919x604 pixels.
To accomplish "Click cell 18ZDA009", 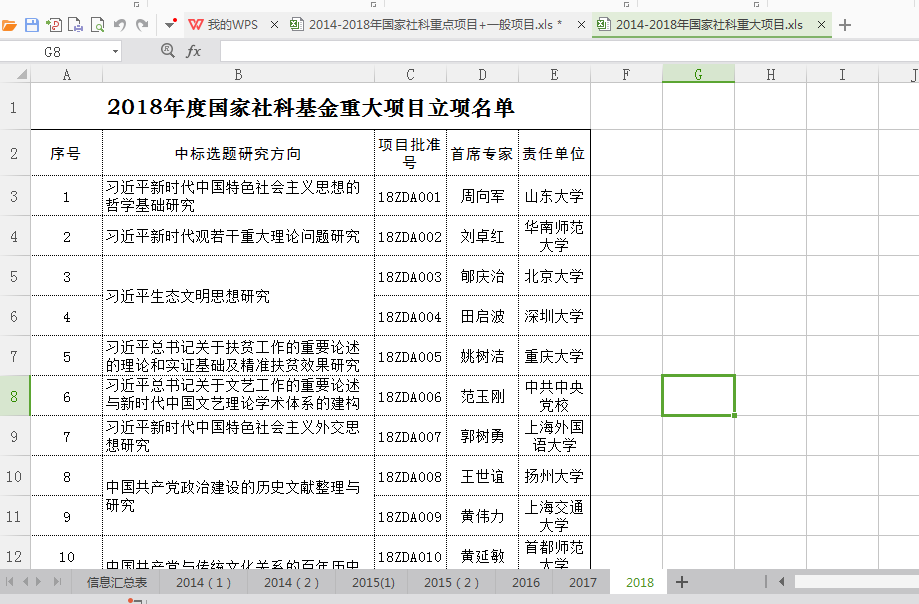I will pyautogui.click(x=410, y=517).
